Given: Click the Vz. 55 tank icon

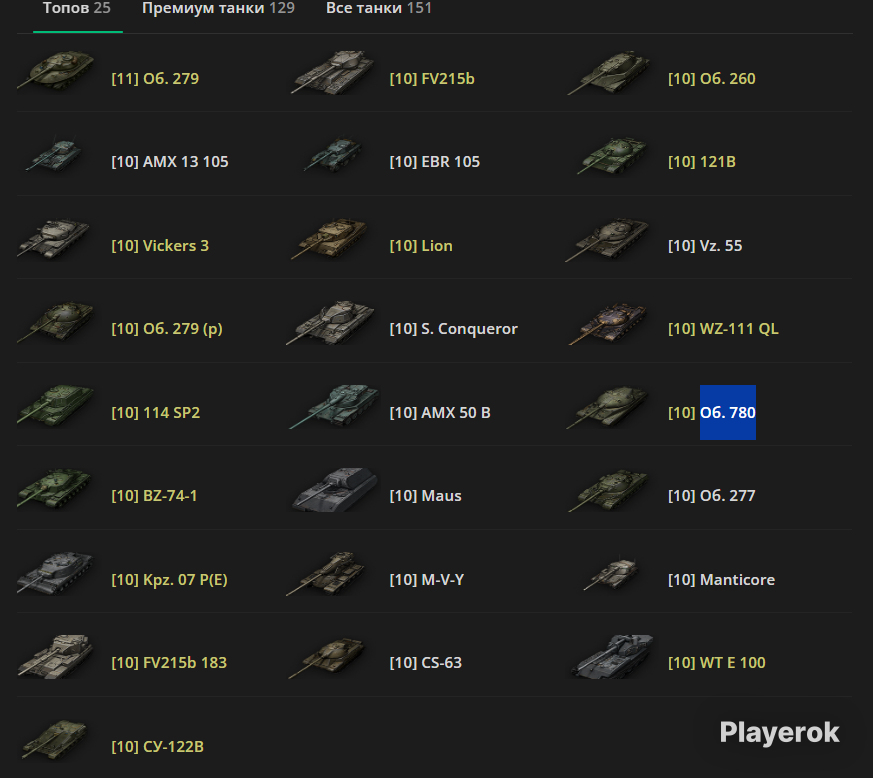Looking at the screenshot, I should (x=607, y=241).
